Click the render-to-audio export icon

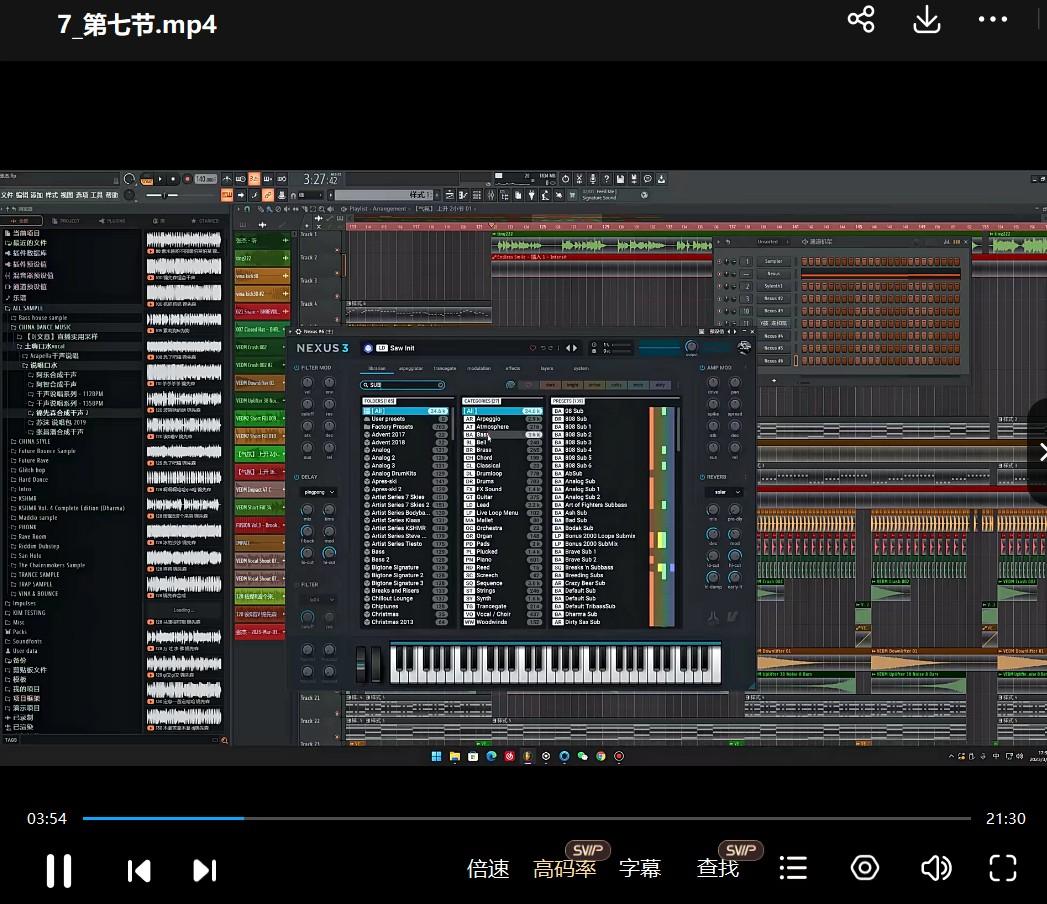tap(634, 179)
